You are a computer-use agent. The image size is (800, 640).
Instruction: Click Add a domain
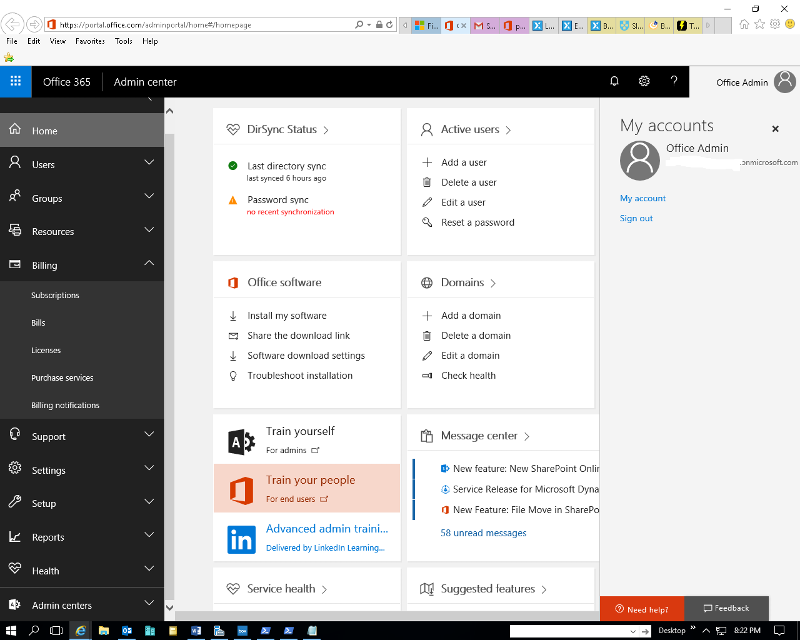click(x=471, y=315)
